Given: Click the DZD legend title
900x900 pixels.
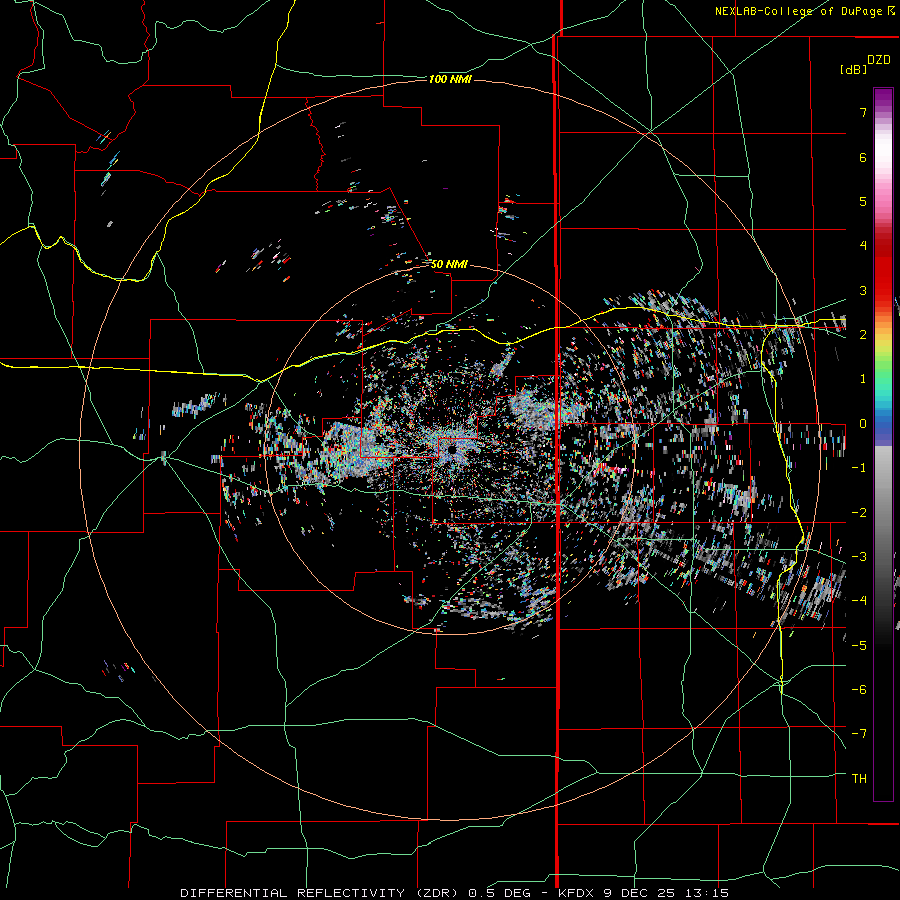Looking at the screenshot, I should pyautogui.click(x=879, y=60).
